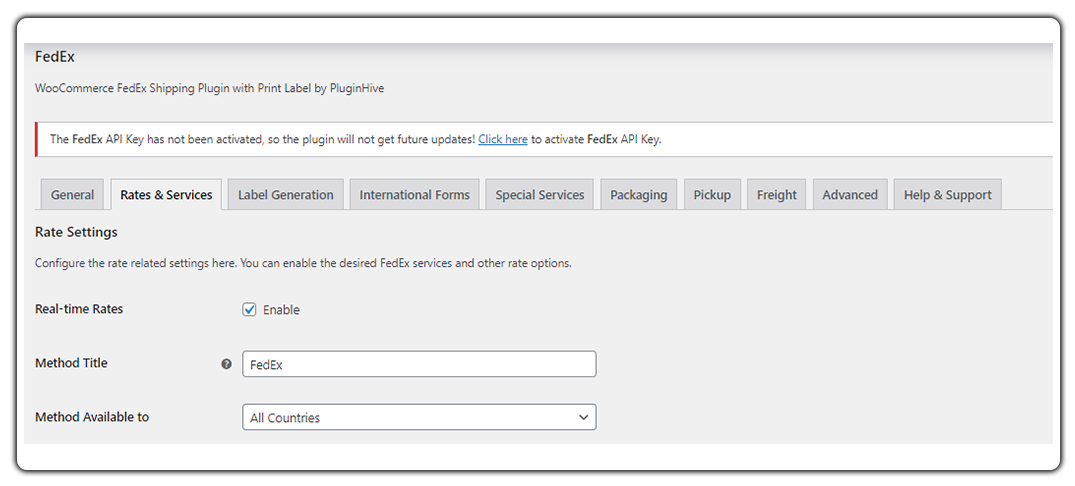Image resolution: width=1075 pixels, height=486 pixels.
Task: Switch to the General tab
Action: tap(72, 195)
